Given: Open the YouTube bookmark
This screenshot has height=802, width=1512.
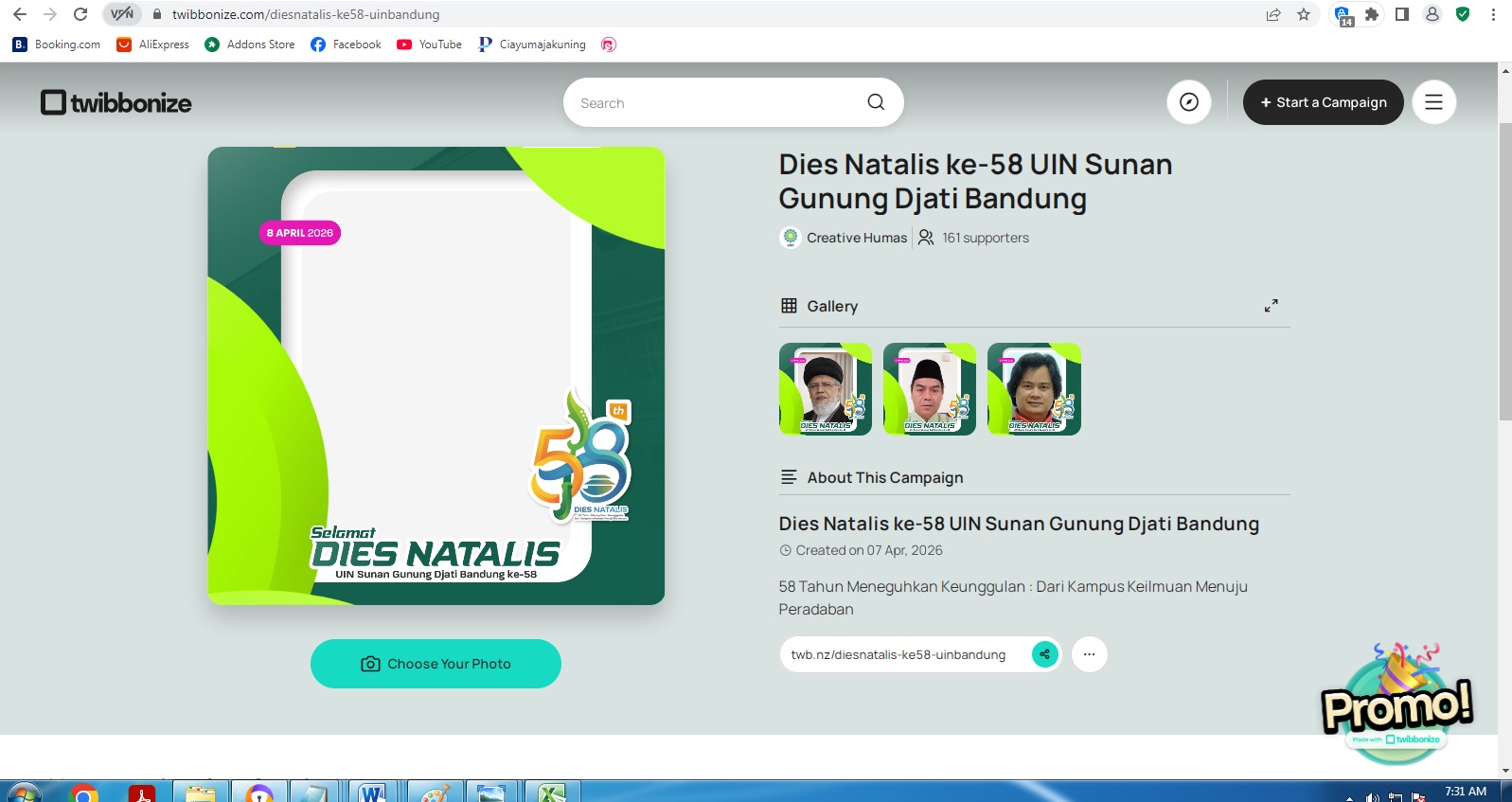Looking at the screenshot, I should pyautogui.click(x=430, y=45).
